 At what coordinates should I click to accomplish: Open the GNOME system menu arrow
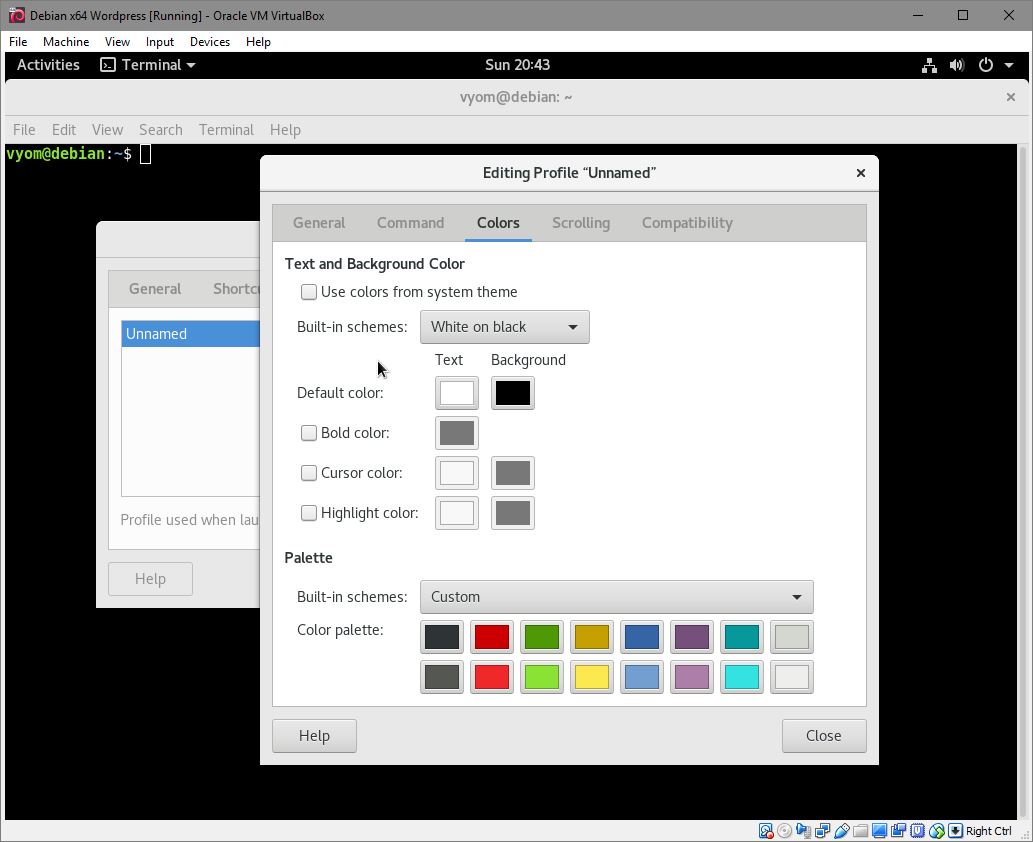(x=1009, y=65)
